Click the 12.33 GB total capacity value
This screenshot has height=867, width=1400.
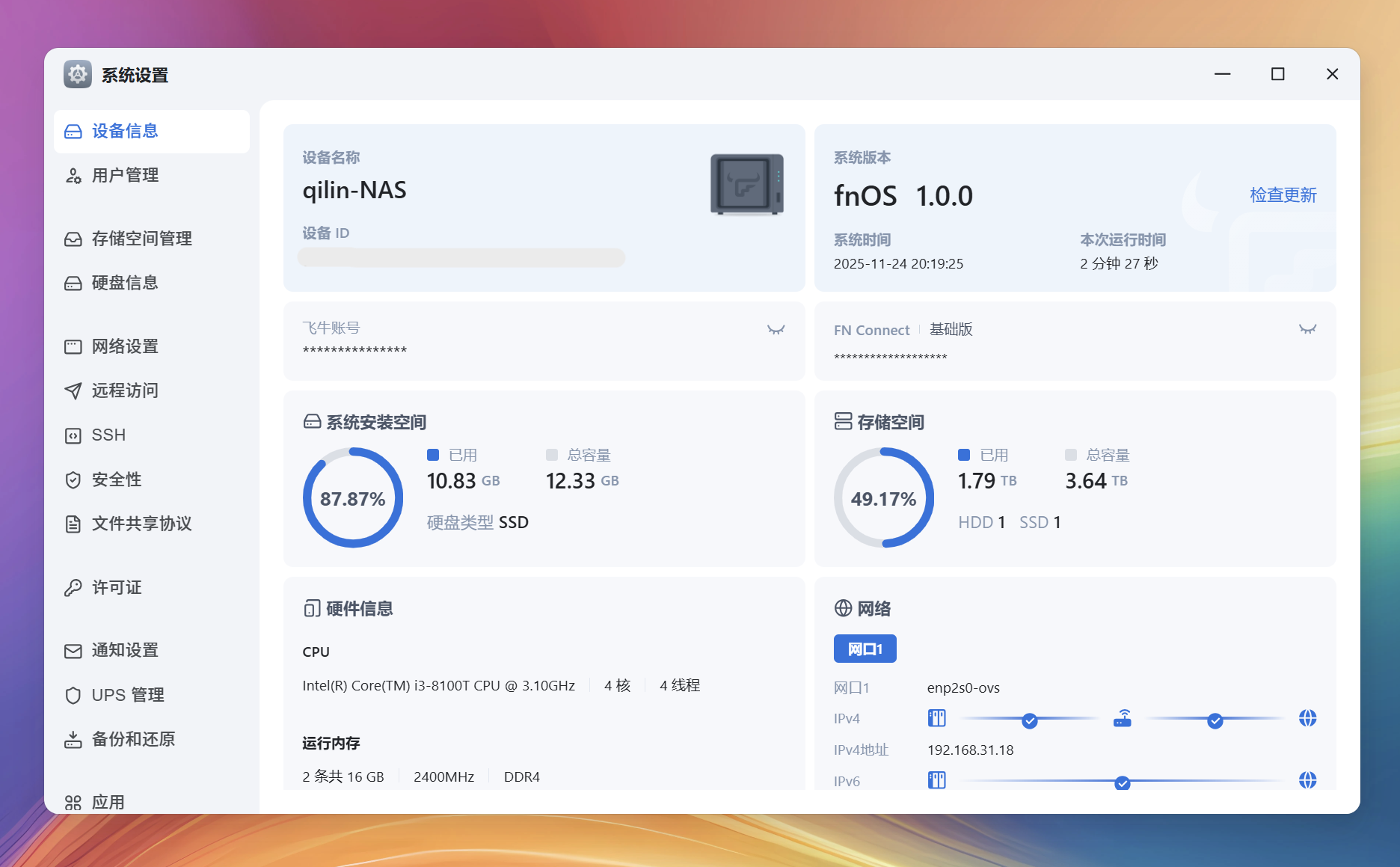coord(583,481)
